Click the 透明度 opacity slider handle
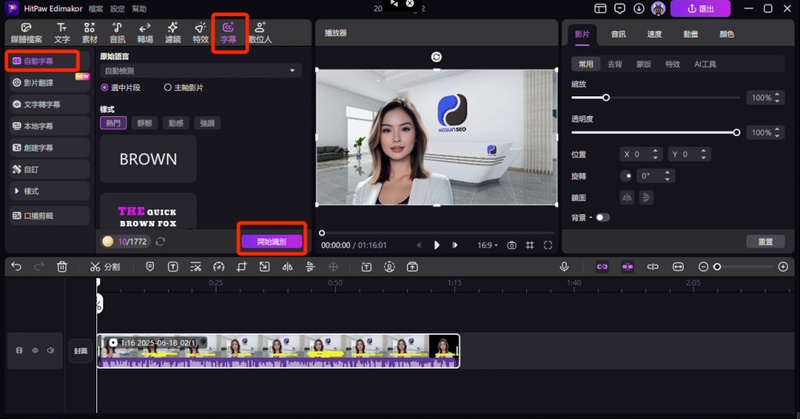Screen dimensions: 800x419 point(737,132)
